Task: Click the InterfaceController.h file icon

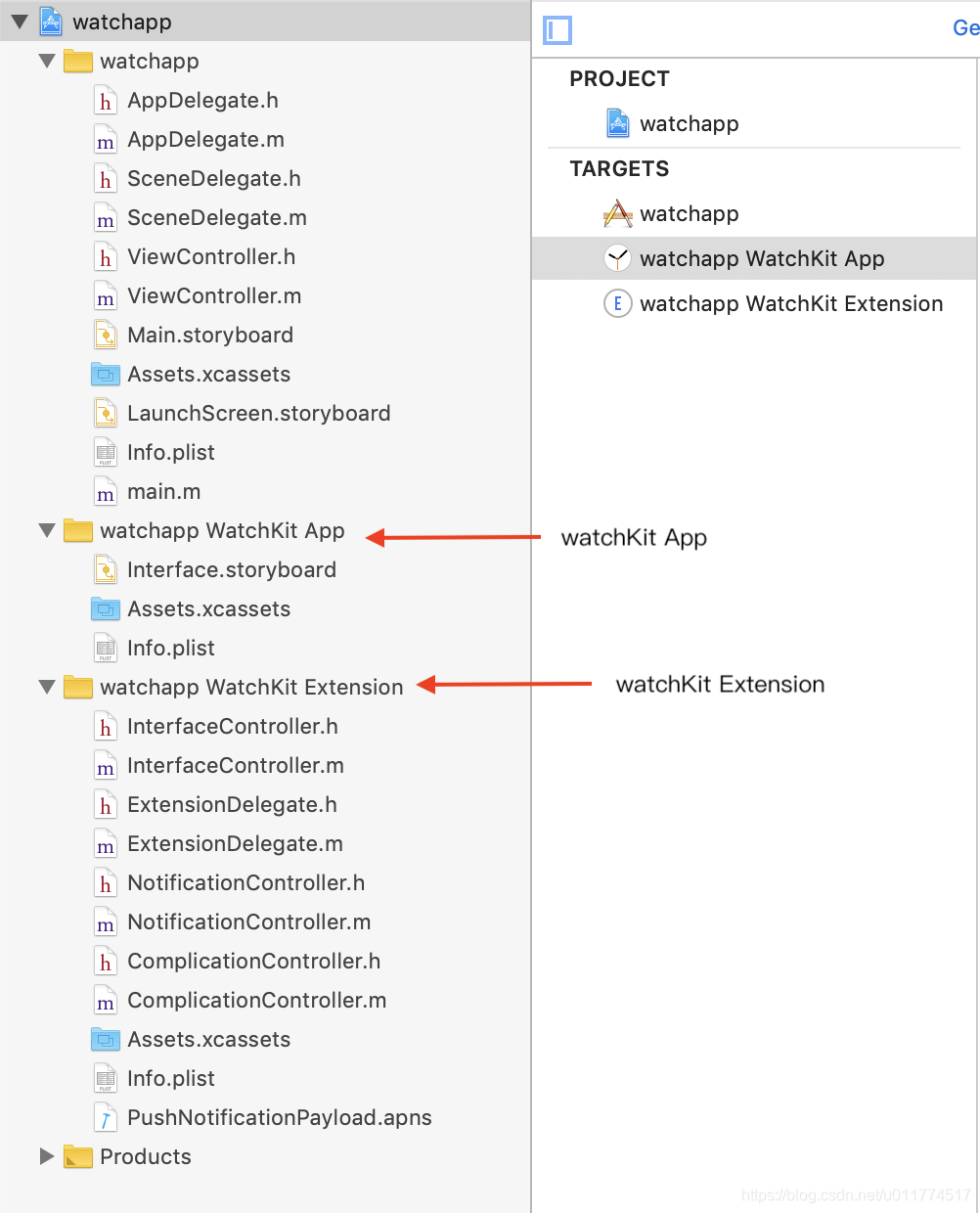Action: tap(106, 726)
